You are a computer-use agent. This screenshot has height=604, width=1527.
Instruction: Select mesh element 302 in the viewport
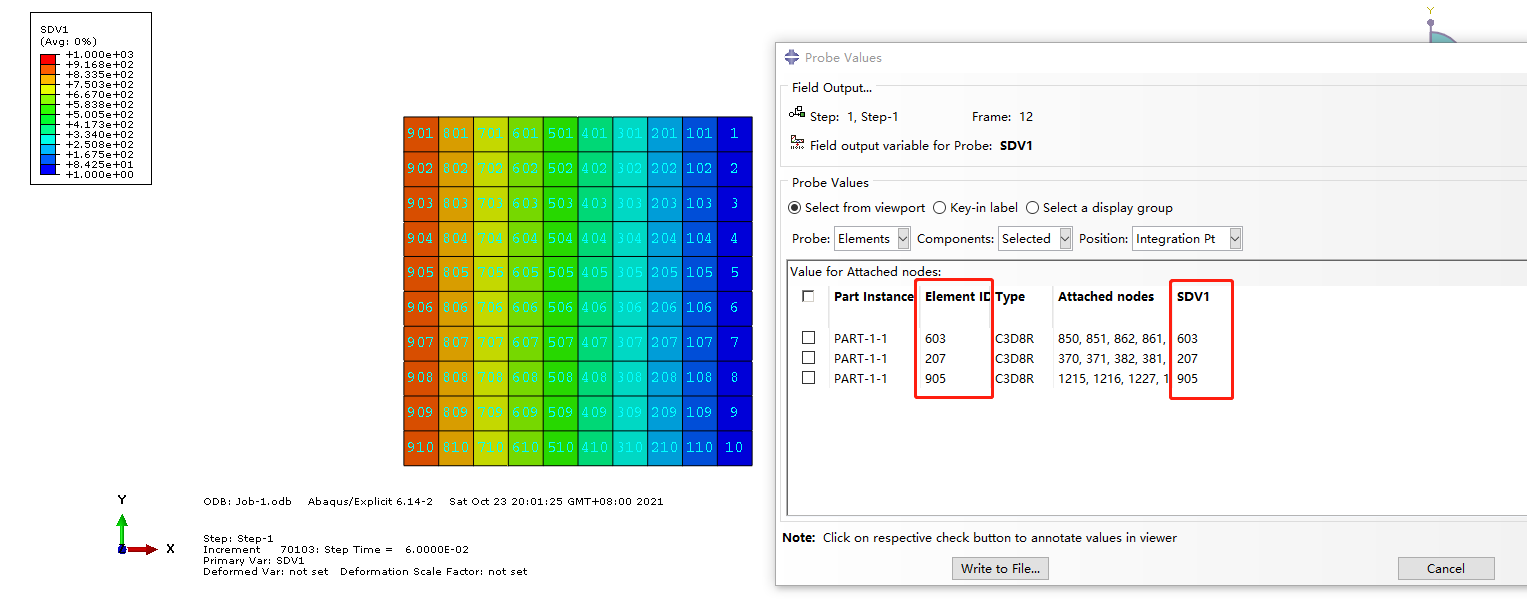pyautogui.click(x=629, y=168)
